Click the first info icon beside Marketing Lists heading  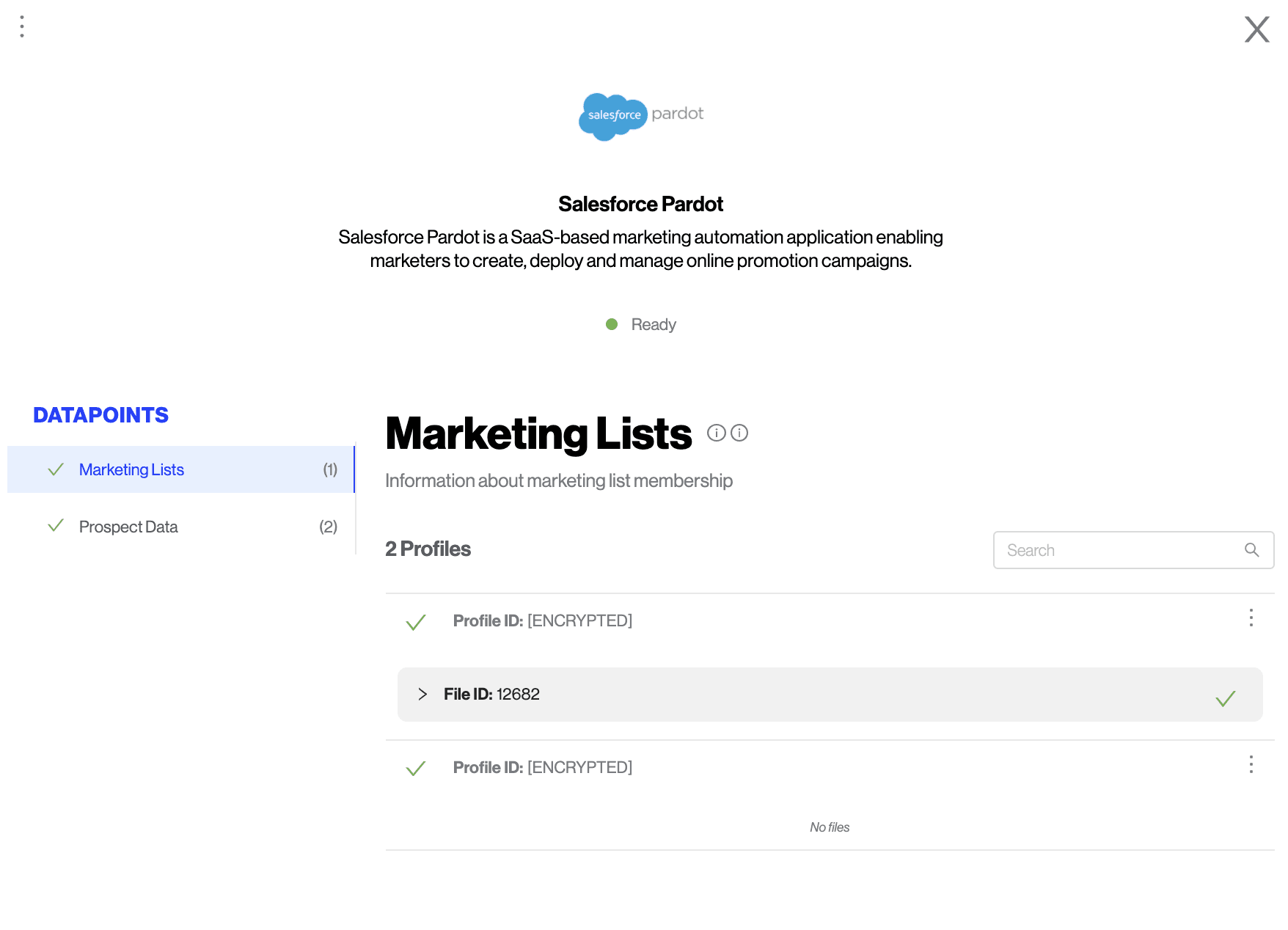[x=716, y=433]
